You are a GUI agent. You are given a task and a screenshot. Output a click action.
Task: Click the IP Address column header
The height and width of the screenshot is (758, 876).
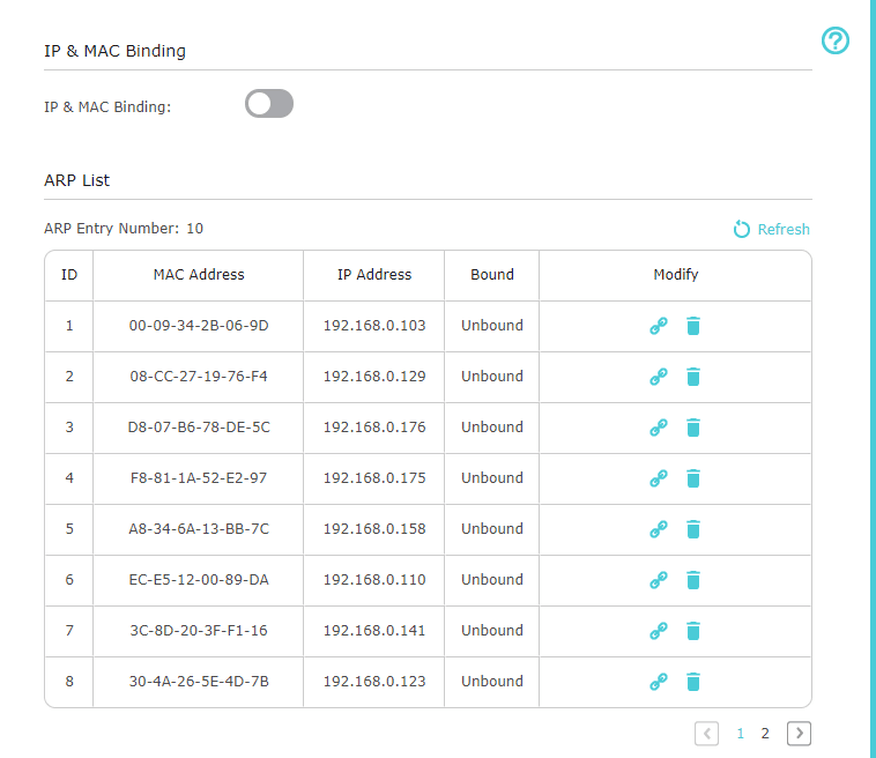click(374, 274)
